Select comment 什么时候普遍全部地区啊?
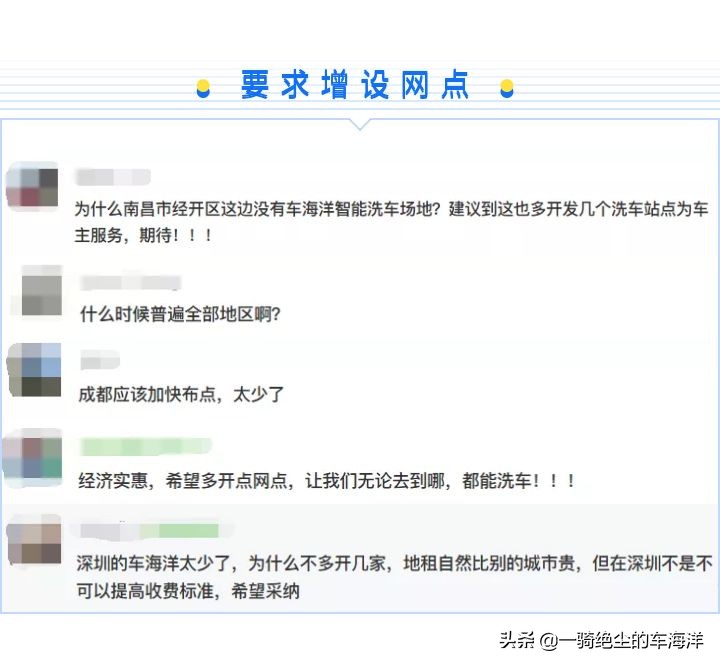The image size is (720, 666). (180, 314)
